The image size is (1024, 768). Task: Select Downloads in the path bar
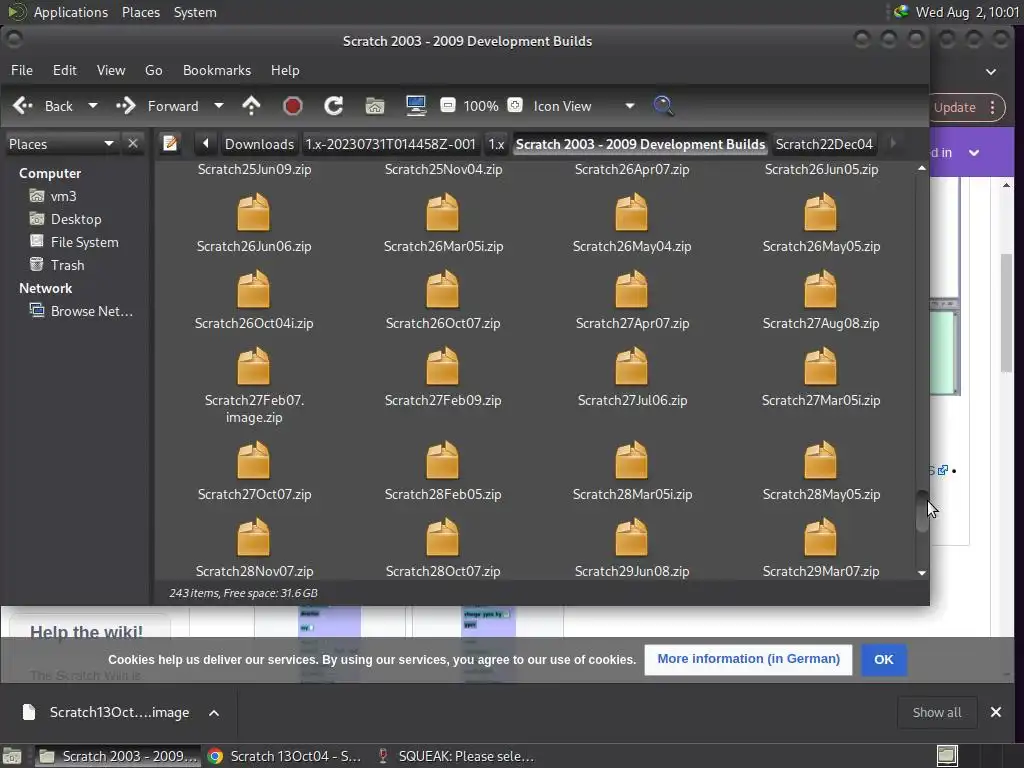[259, 144]
